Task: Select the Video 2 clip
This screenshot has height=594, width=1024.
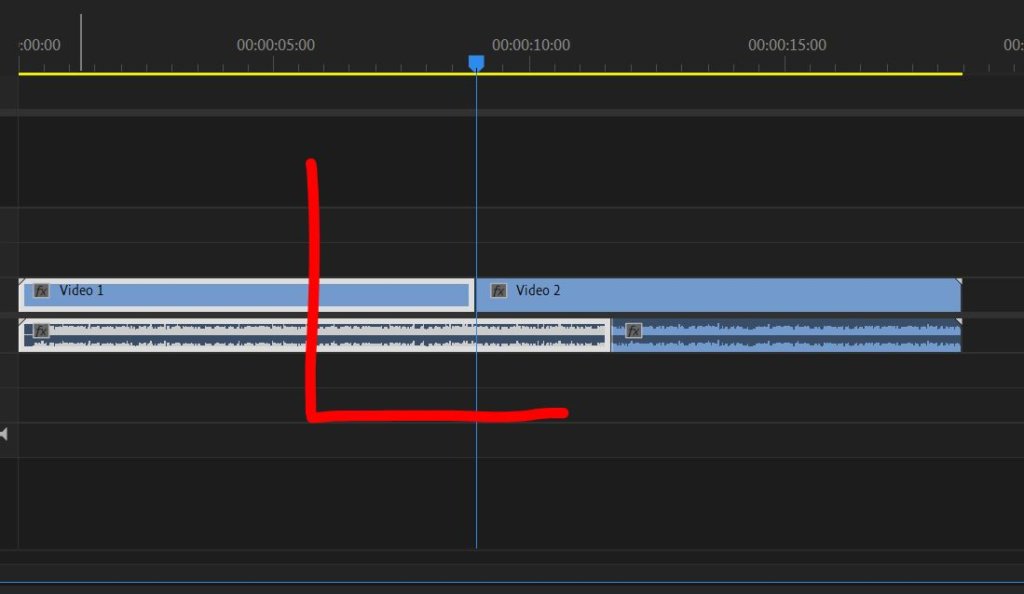Action: tap(718, 295)
